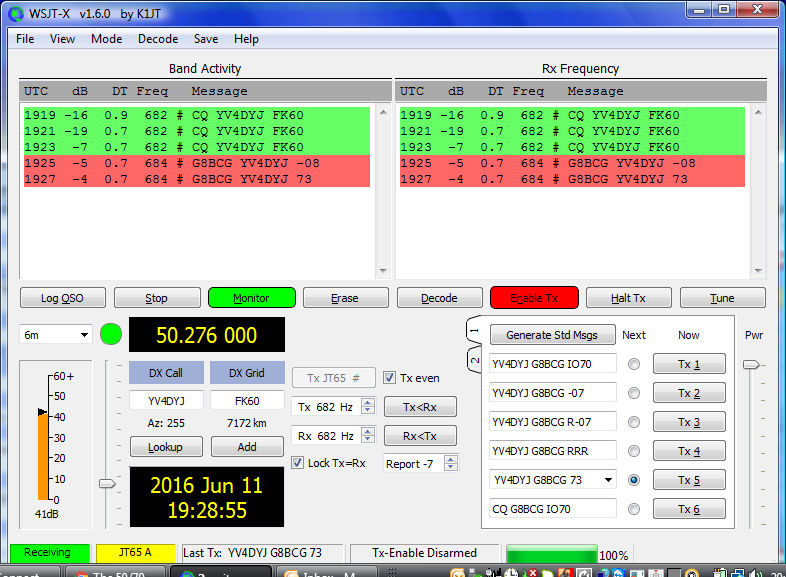Screen dimensions: 786x577
Task: Select Next radio for Tx 6 CQ message
Action: coord(634,509)
